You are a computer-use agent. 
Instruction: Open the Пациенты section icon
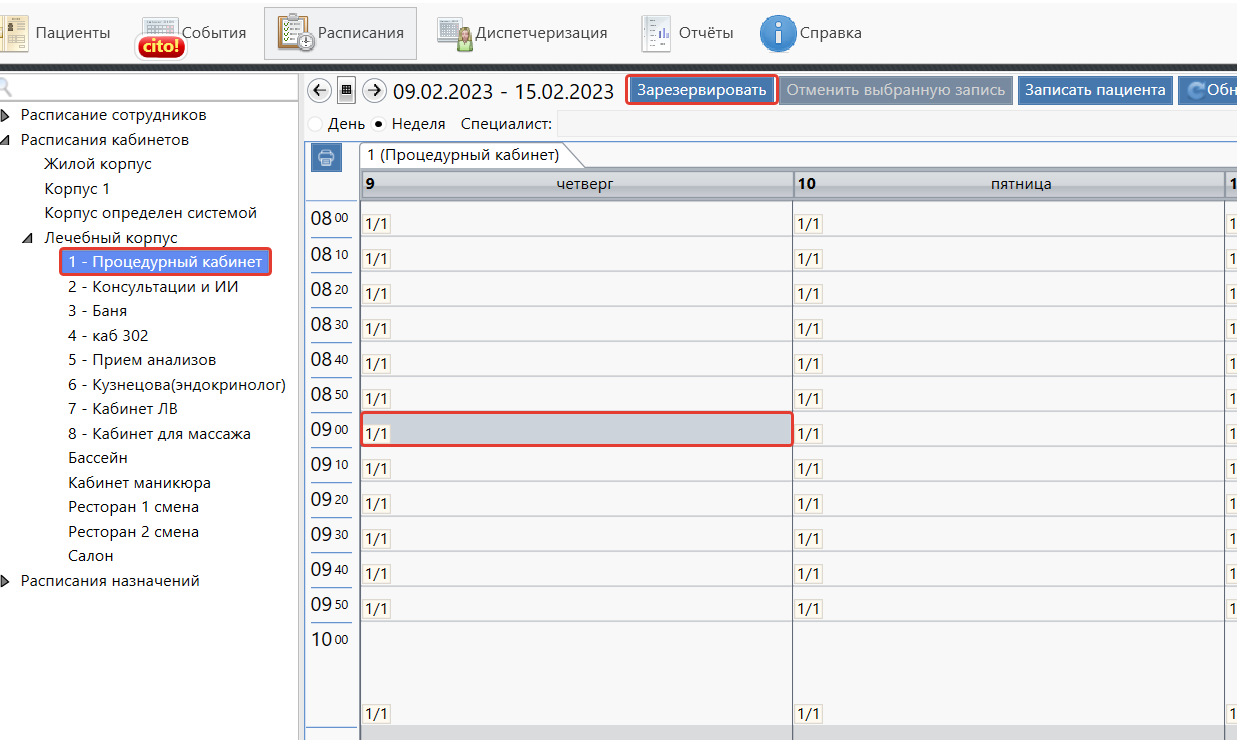[x=15, y=33]
